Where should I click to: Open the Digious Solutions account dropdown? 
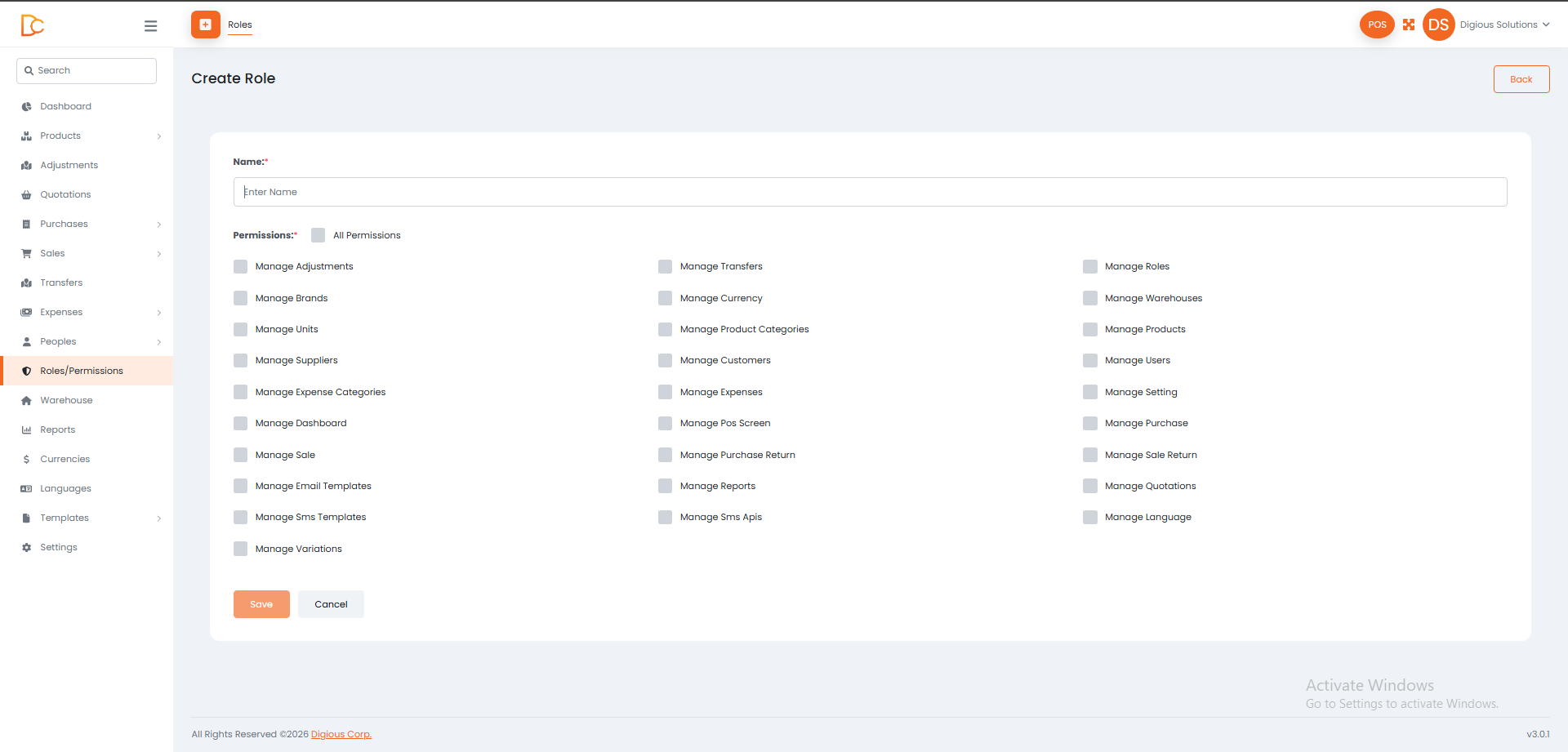coord(1504,24)
